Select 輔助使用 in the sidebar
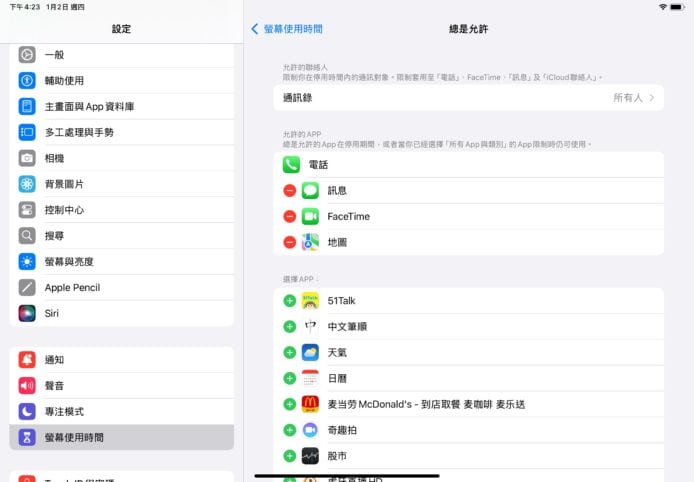694x482 pixels. (64, 80)
